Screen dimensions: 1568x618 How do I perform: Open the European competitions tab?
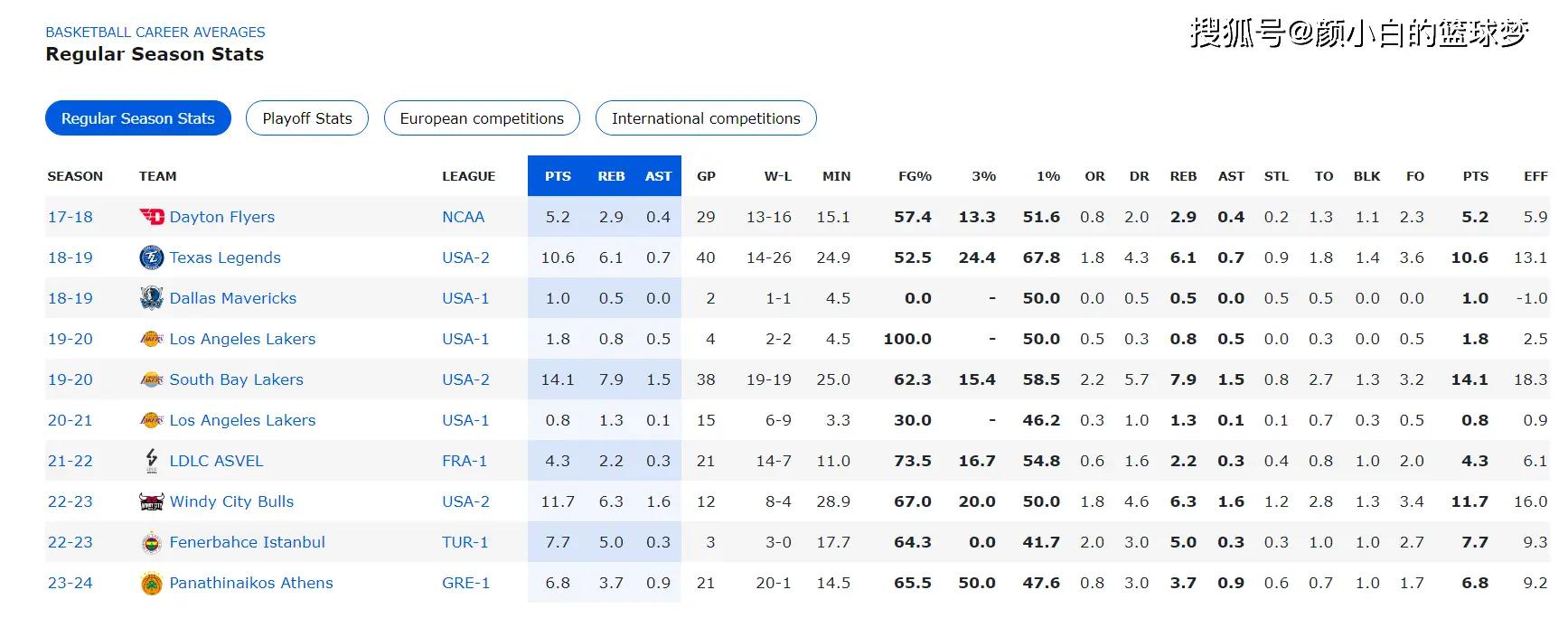pos(482,118)
